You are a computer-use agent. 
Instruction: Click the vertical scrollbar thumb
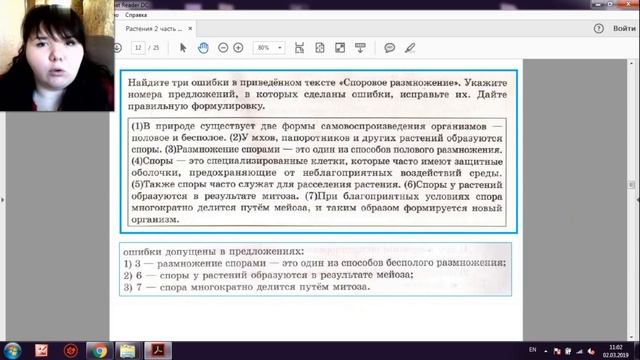click(x=631, y=184)
